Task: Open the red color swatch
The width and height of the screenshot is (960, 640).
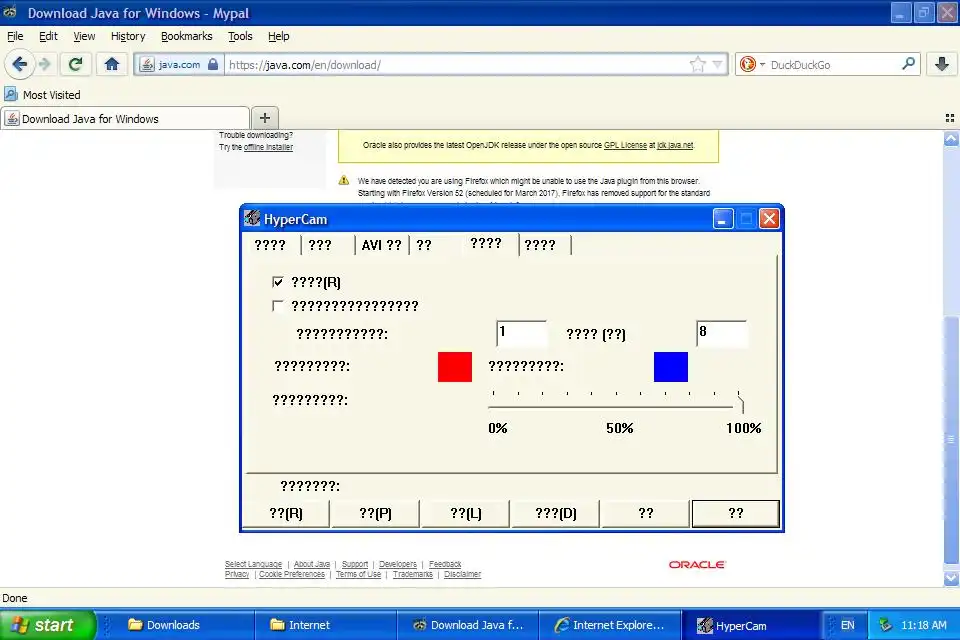Action: point(455,366)
